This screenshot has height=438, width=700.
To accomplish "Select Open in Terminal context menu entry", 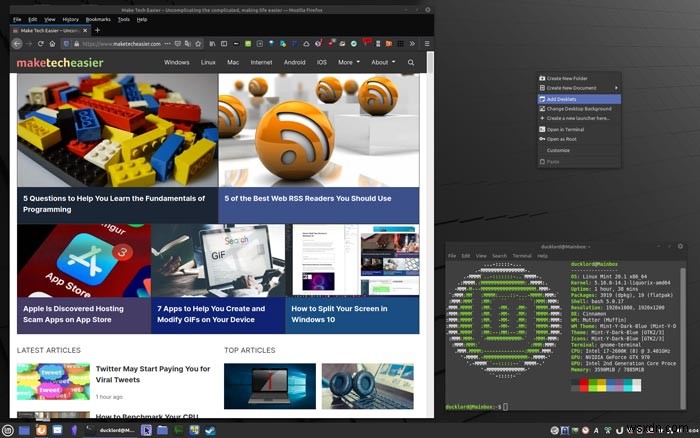I will 579,129.
